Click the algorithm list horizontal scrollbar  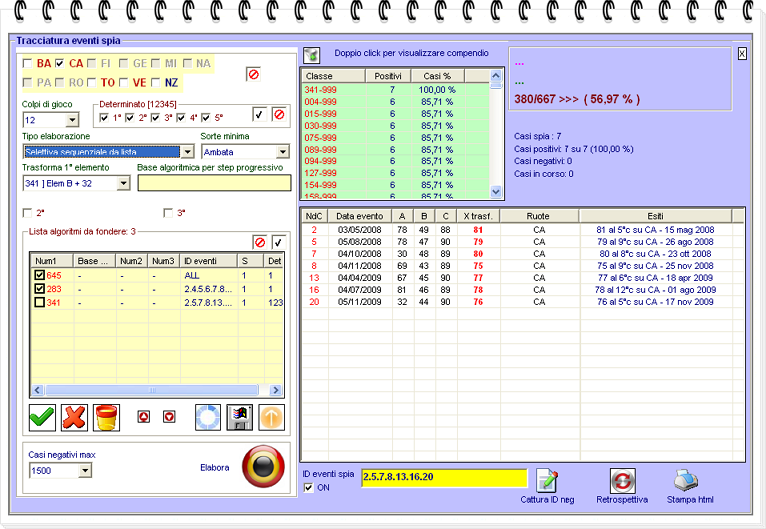pos(150,390)
